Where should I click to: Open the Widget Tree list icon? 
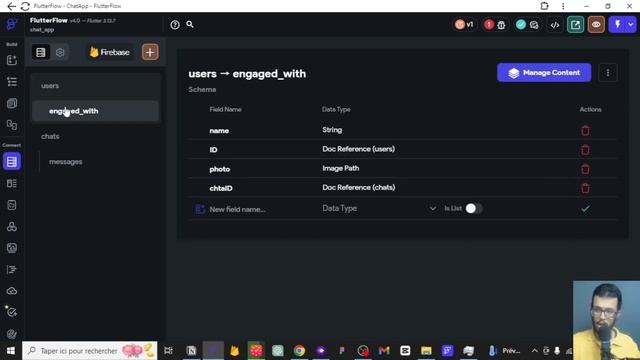pyautogui.click(x=12, y=82)
